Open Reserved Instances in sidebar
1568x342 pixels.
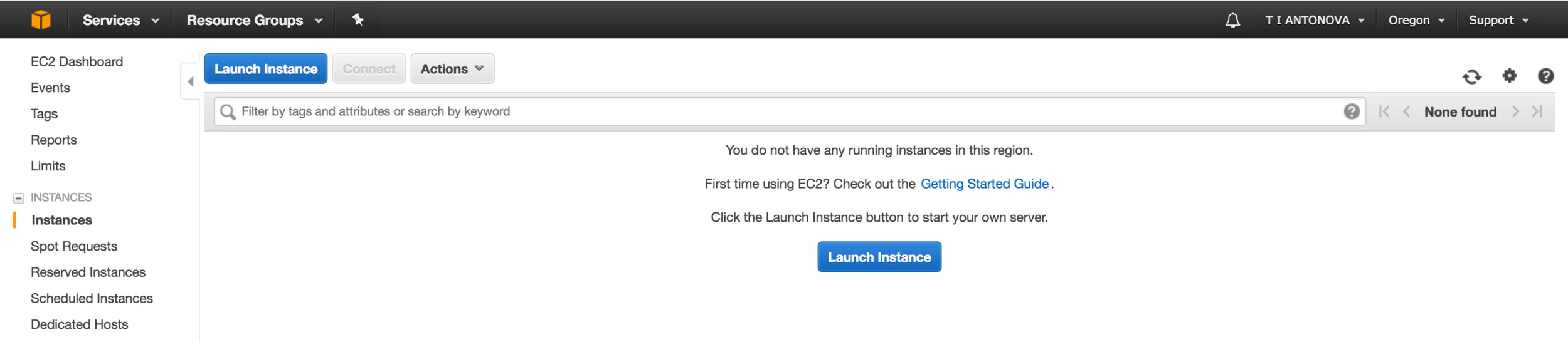pyautogui.click(x=88, y=272)
